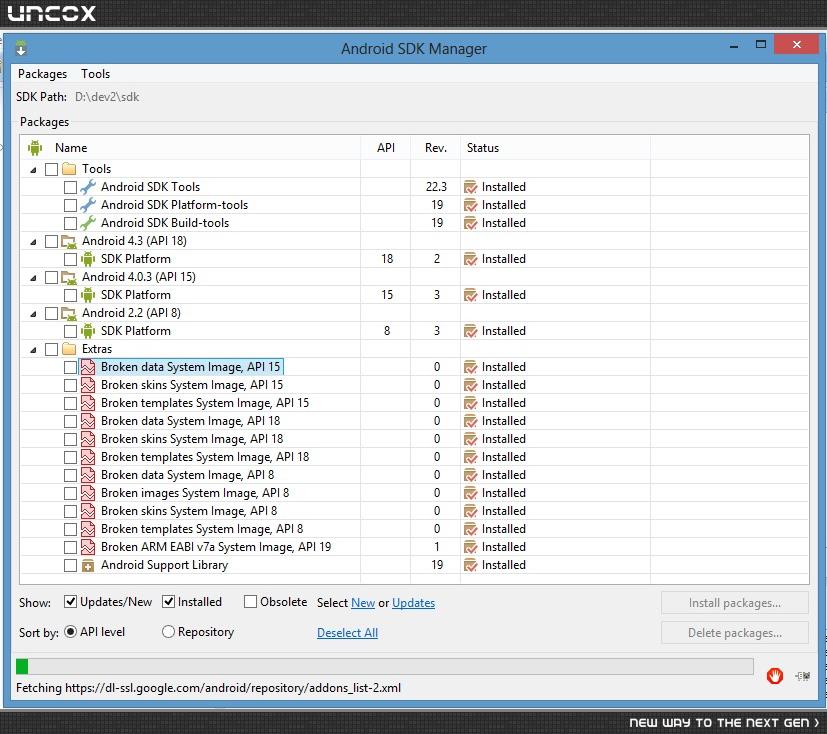Click the API 8 SDK Platform android icon
Screen dimensions: 827x734
coord(88,331)
